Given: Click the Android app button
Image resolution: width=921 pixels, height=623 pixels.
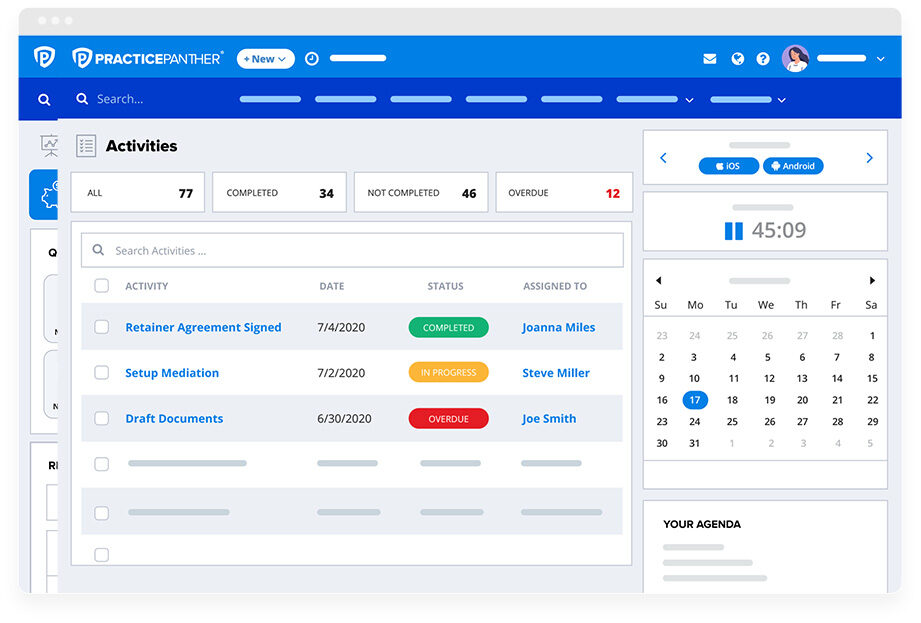Looking at the screenshot, I should click(x=793, y=166).
